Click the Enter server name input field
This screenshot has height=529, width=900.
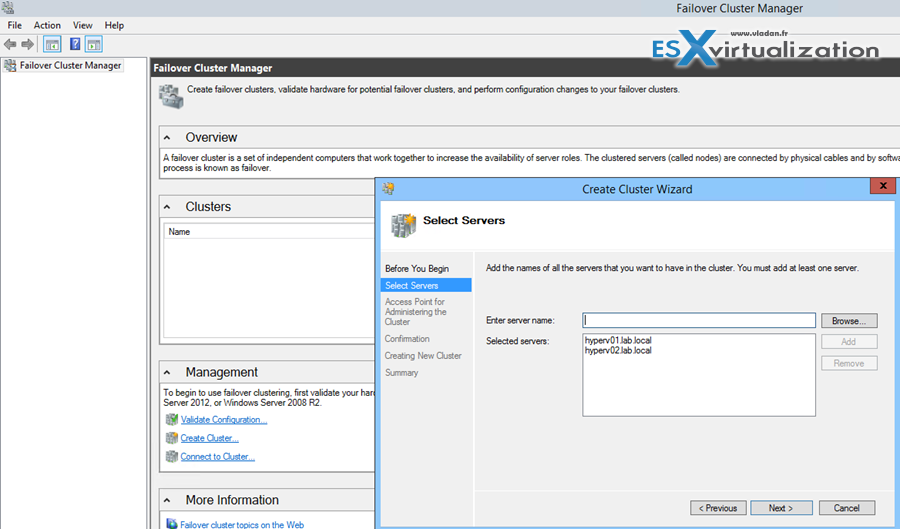click(x=699, y=320)
